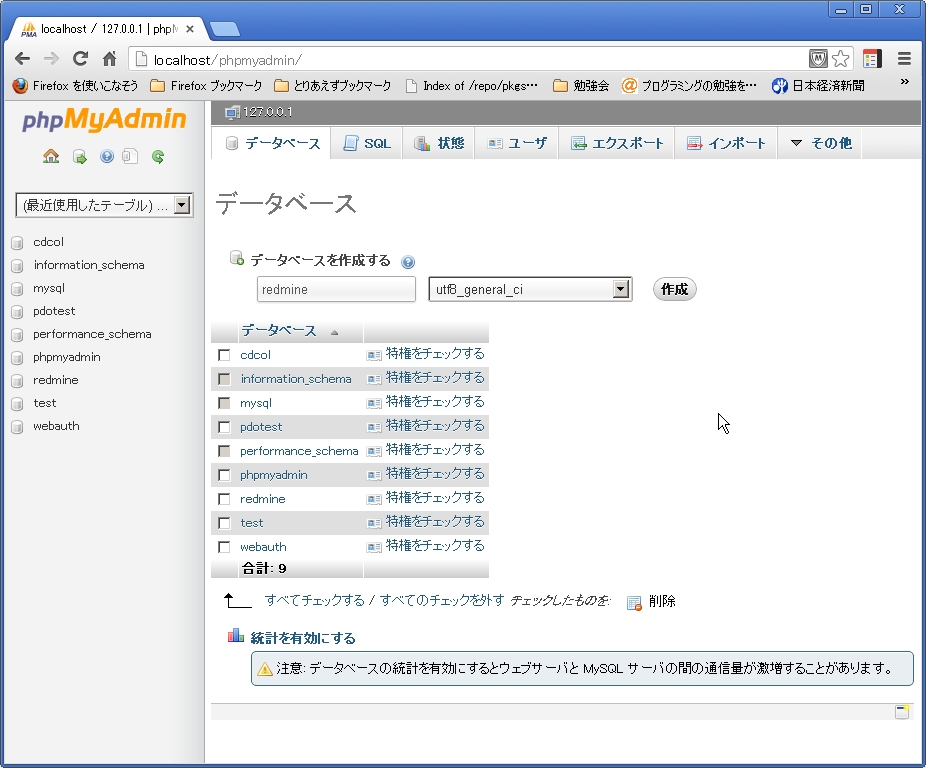Open the 勉強会 bookmark folder
Screen dimensions: 926x768
tap(581, 86)
